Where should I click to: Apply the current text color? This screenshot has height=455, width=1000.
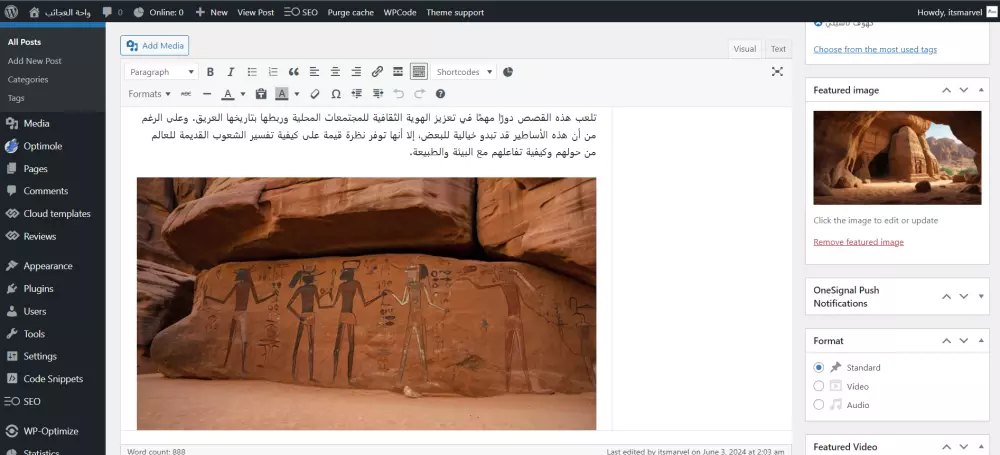[228, 94]
